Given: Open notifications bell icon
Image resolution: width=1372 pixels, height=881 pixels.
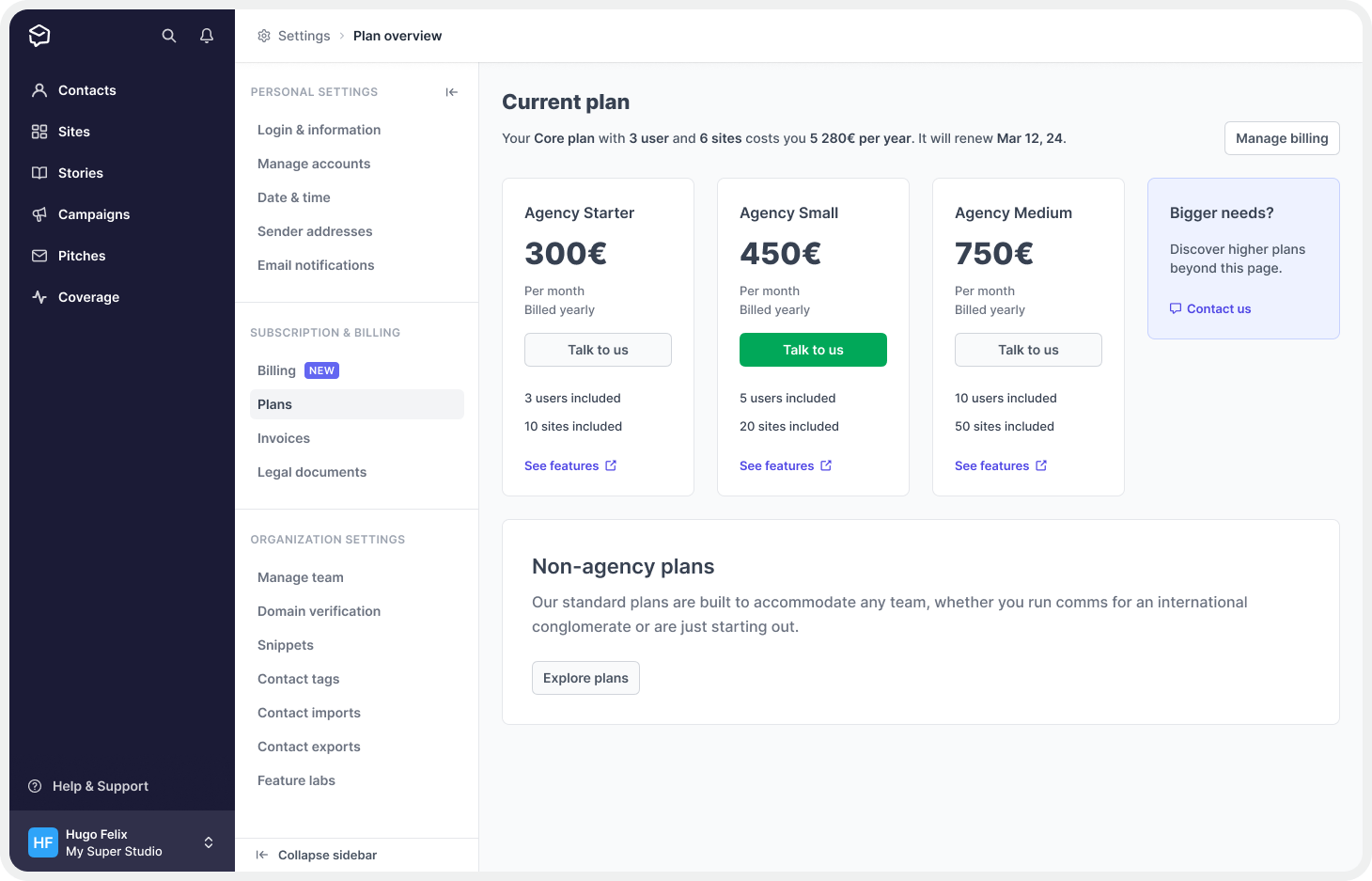Looking at the screenshot, I should [207, 36].
